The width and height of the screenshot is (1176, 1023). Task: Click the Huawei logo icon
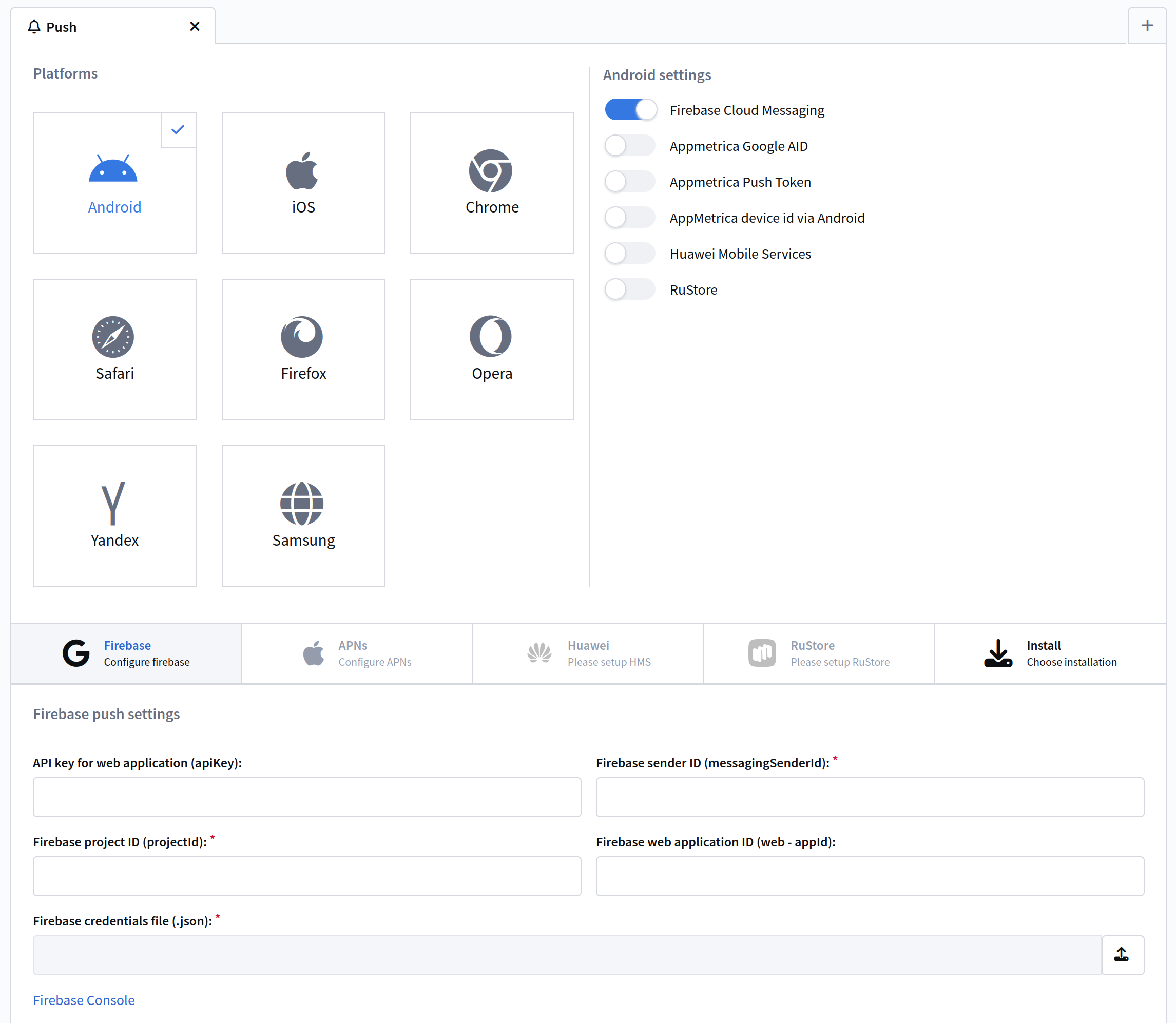(x=539, y=653)
